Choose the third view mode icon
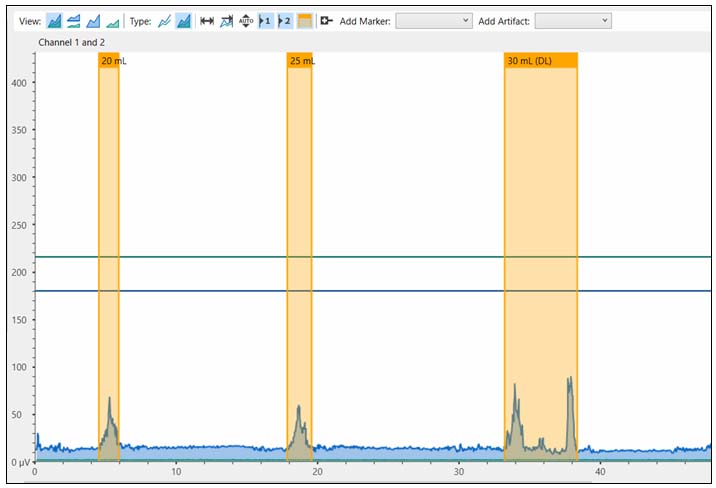 coord(93,21)
